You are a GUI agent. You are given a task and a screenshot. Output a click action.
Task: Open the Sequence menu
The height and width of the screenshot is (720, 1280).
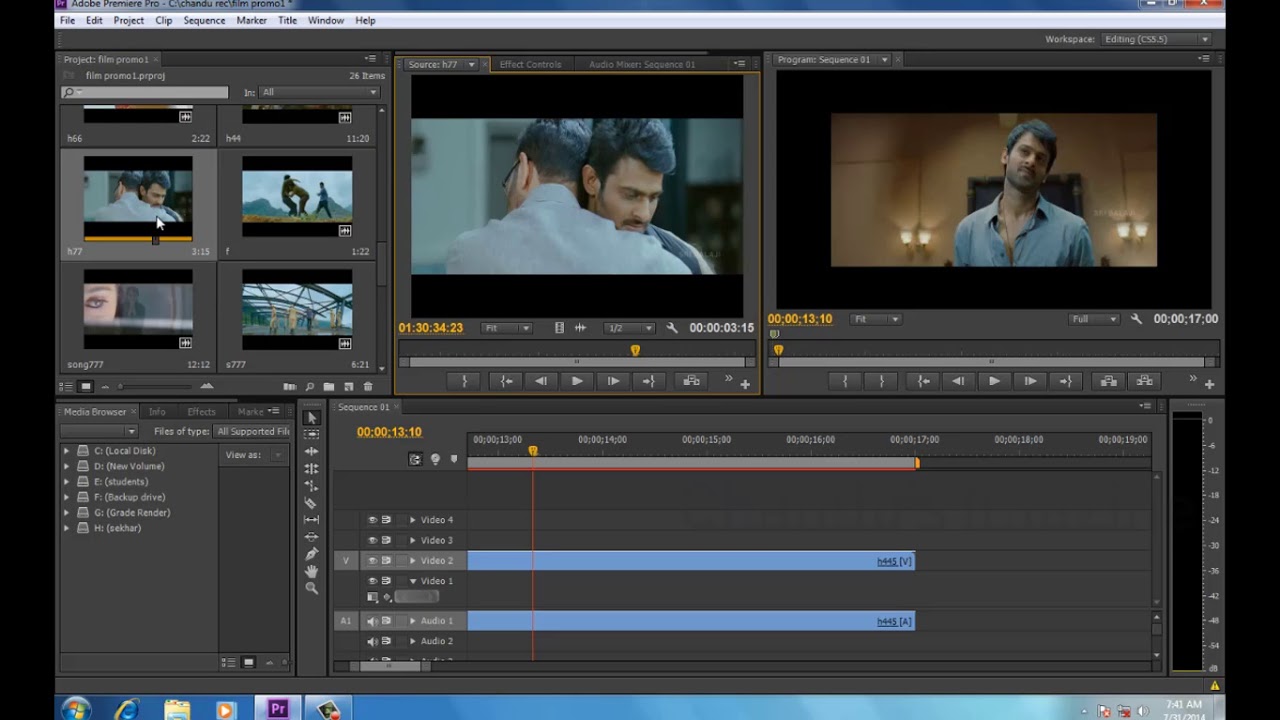(x=204, y=20)
